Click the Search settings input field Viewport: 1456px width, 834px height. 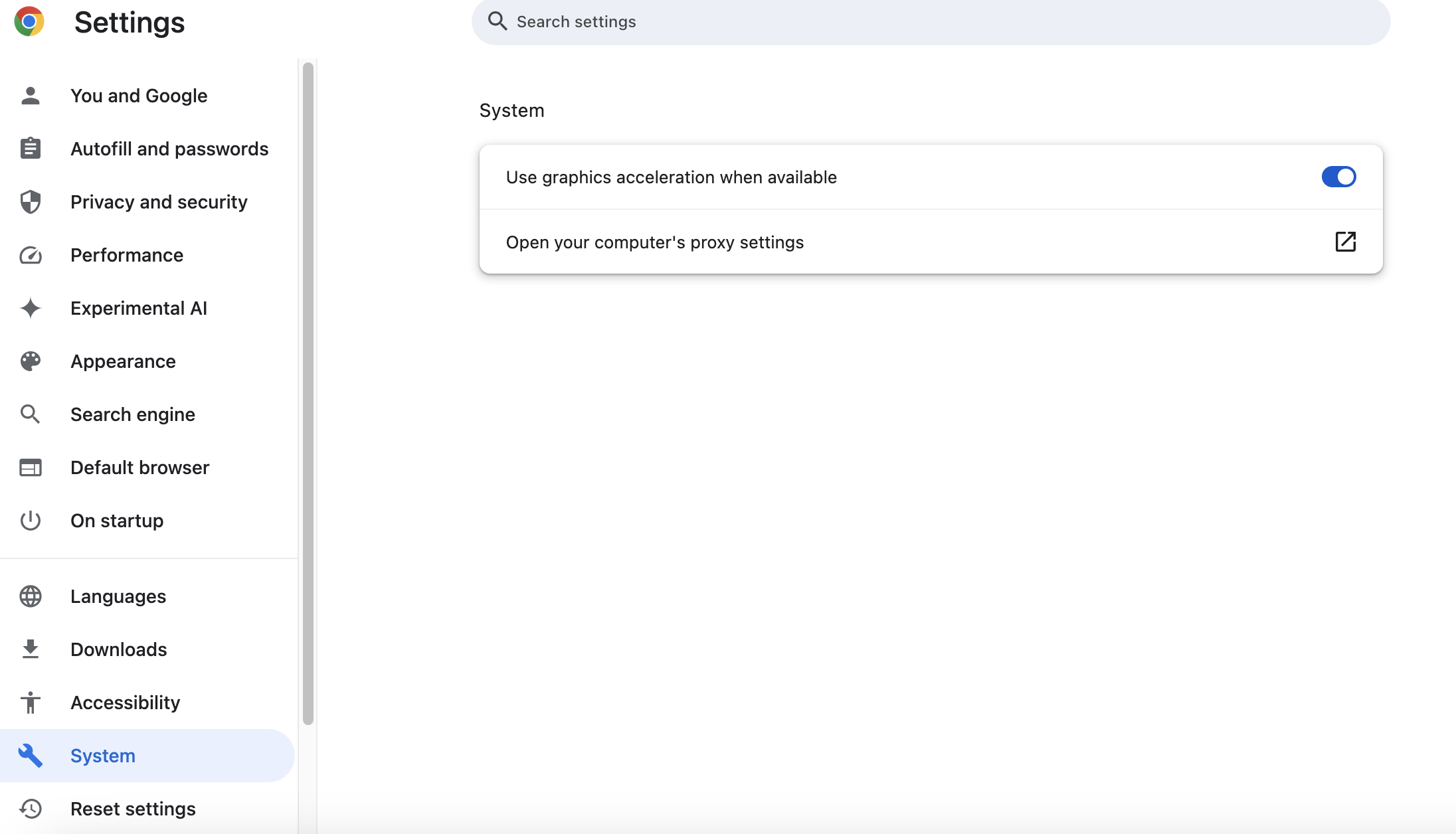(930, 22)
